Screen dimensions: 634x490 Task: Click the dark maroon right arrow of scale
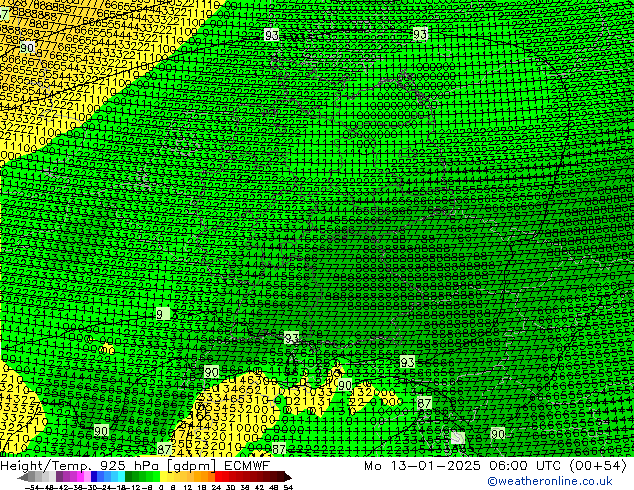point(288,477)
